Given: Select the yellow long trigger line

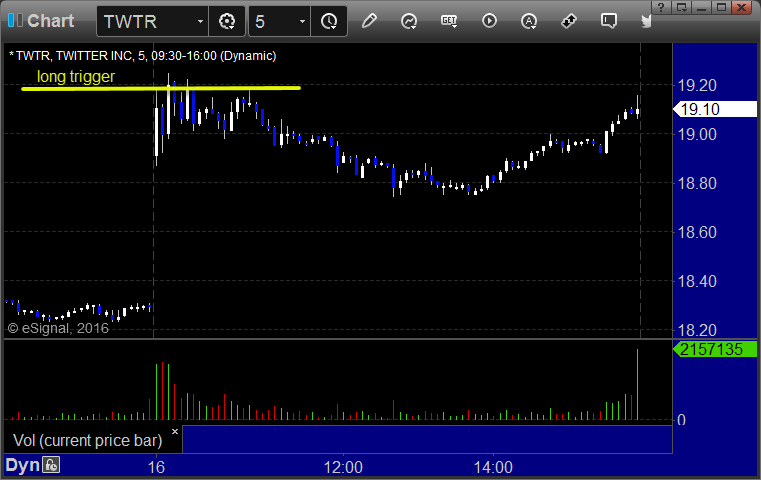Looking at the screenshot, I should pos(161,88).
